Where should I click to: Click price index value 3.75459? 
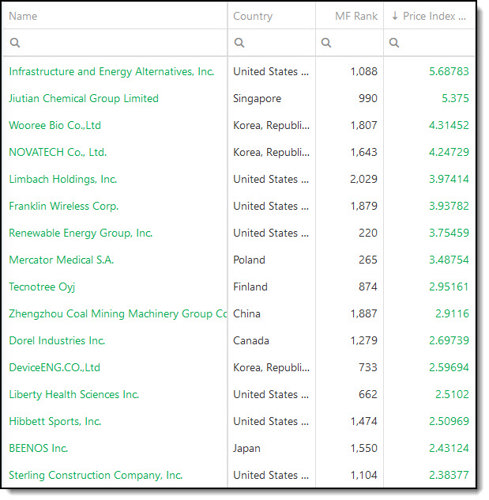tap(449, 233)
